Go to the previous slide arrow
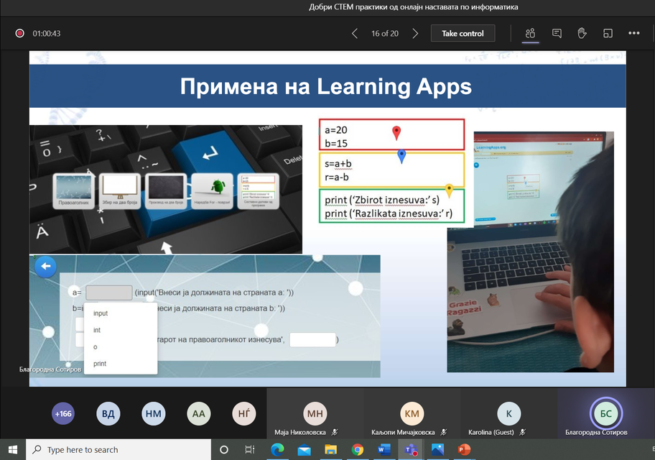Viewport: 655px width, 460px height. (354, 33)
